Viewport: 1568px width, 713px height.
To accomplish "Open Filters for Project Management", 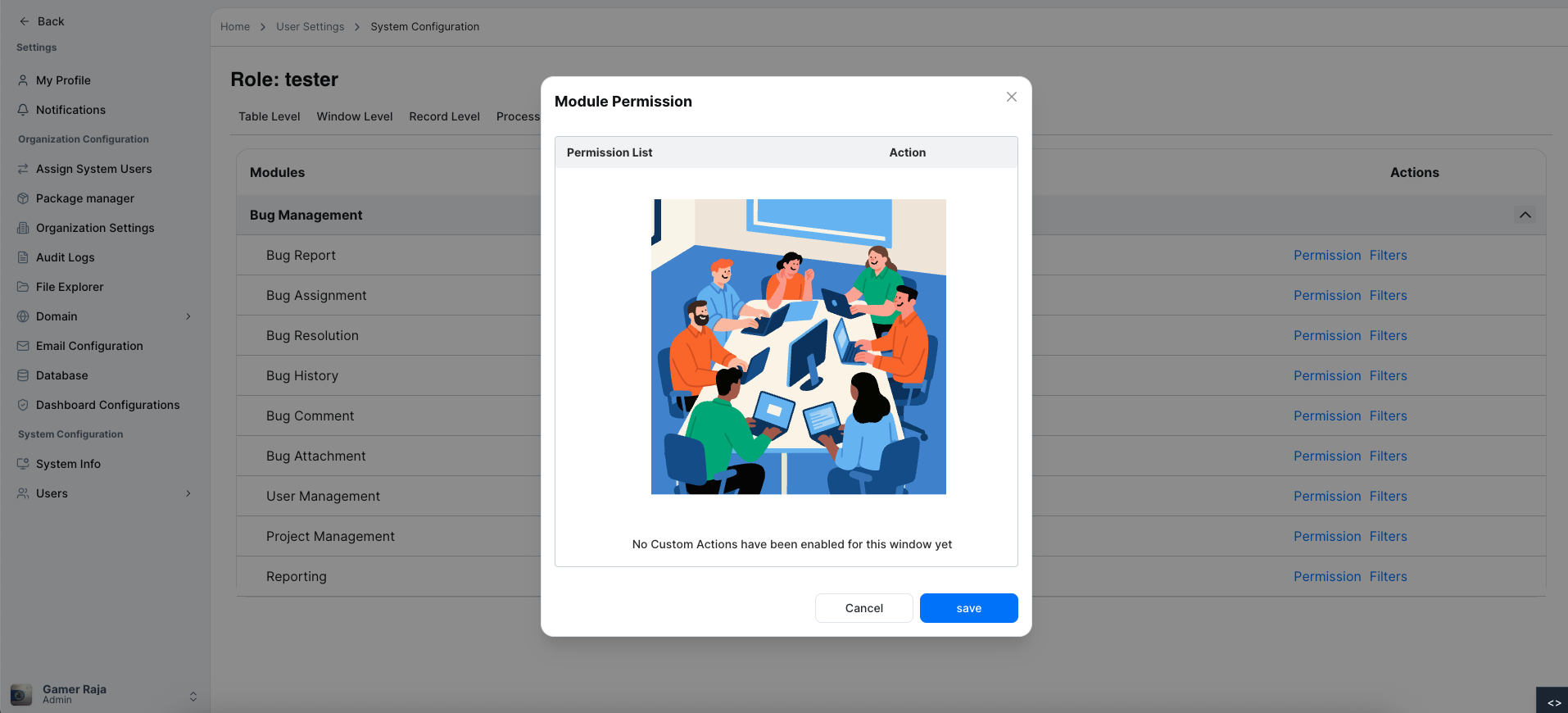I will point(1389,537).
